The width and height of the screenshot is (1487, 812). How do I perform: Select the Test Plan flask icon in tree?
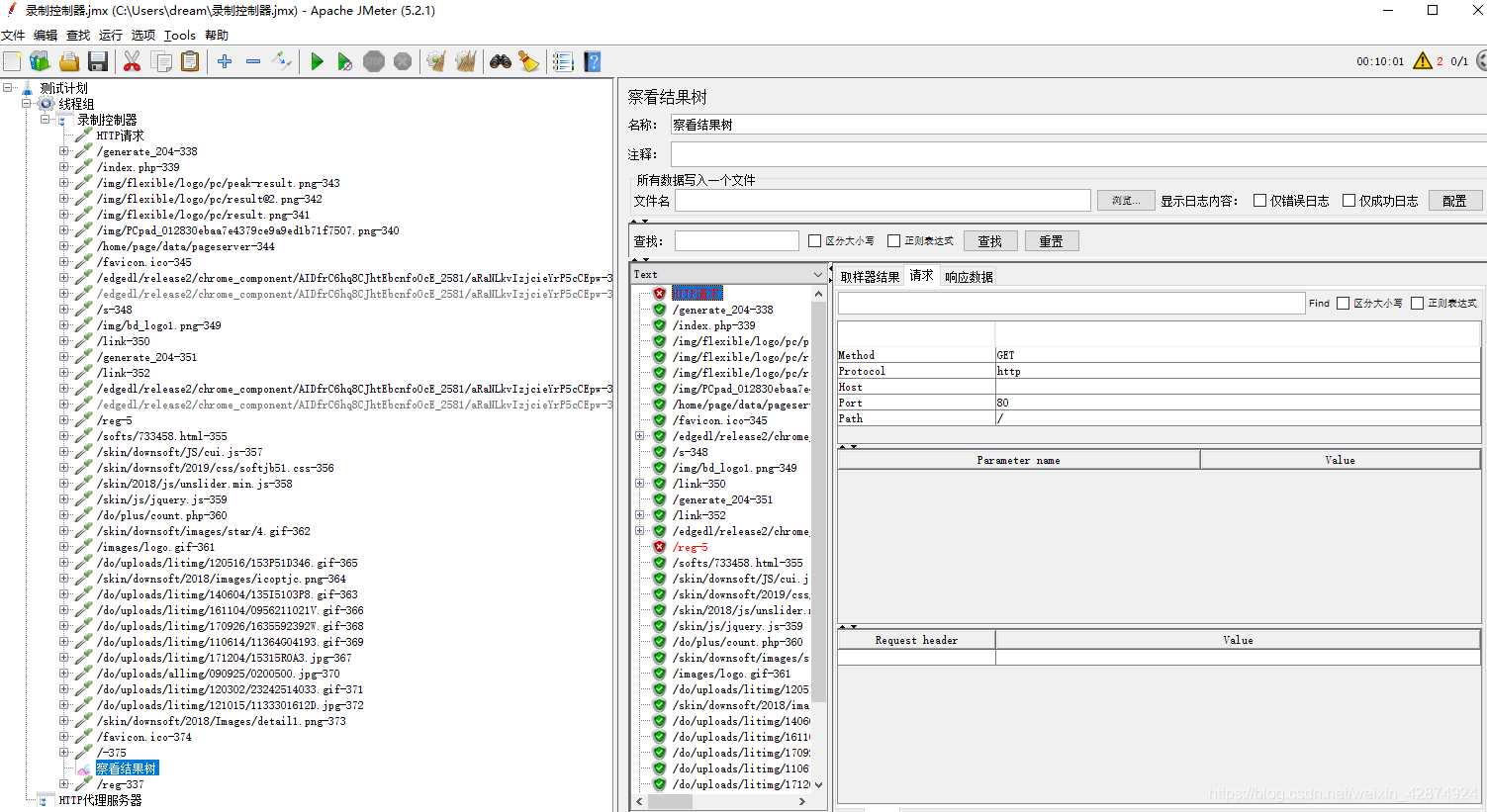[x=27, y=88]
